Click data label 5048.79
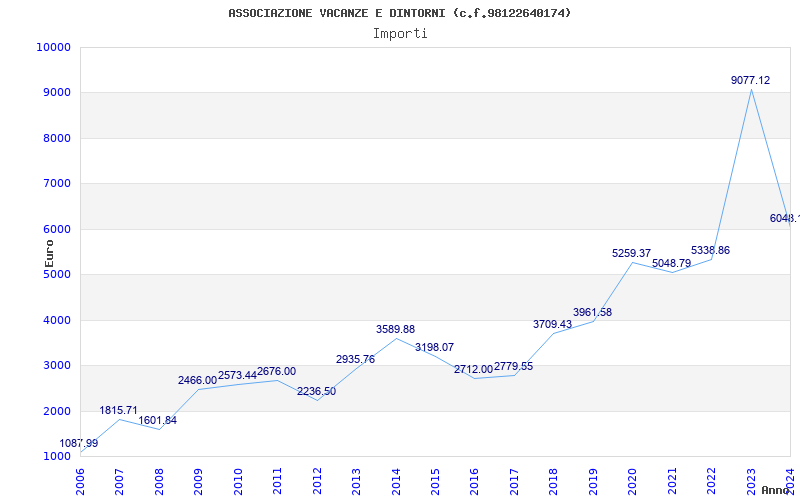Image resolution: width=800 pixels, height=500 pixels. click(x=671, y=263)
